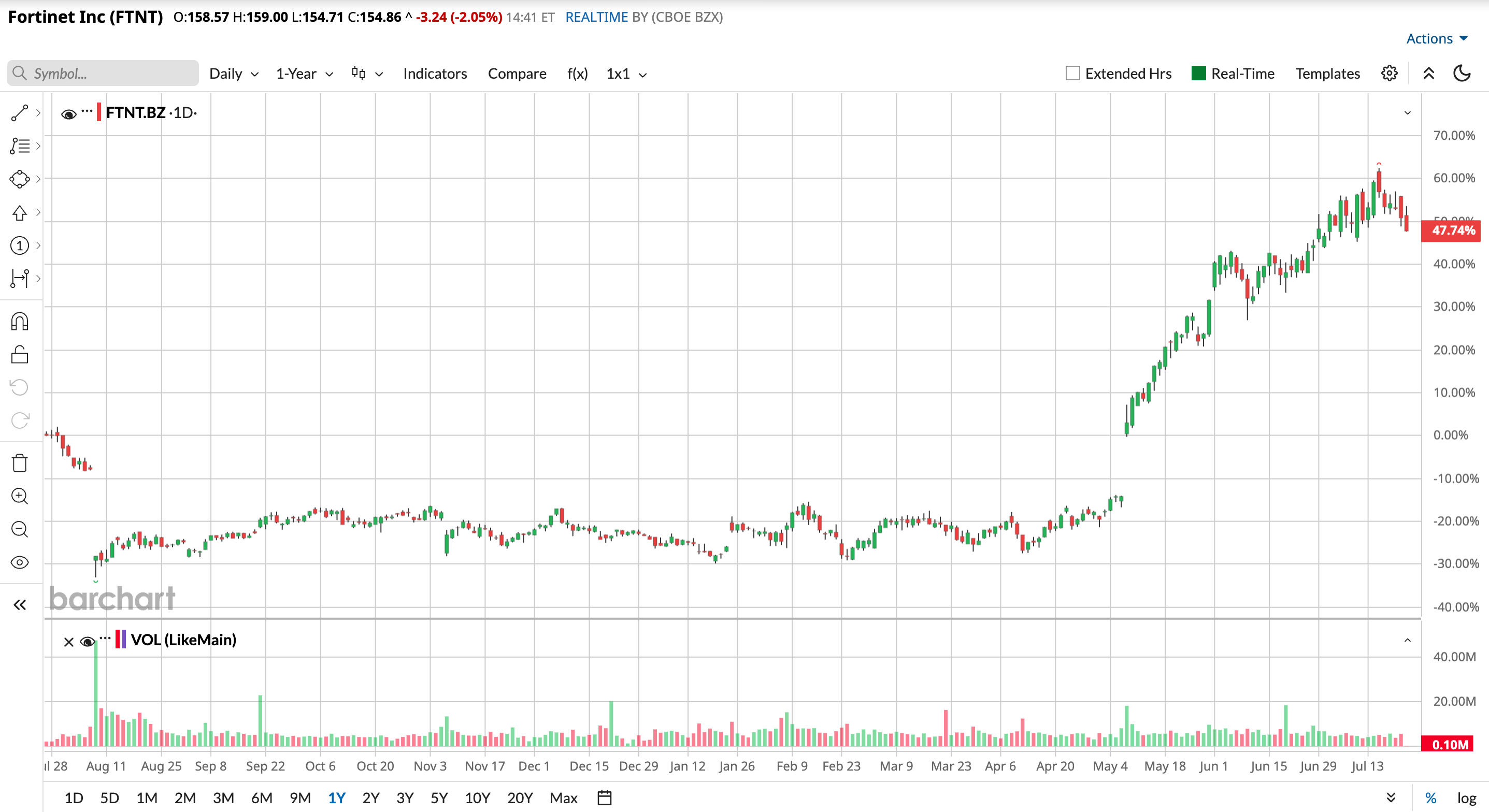Hide the FTNT.BZ price plot

click(x=69, y=114)
